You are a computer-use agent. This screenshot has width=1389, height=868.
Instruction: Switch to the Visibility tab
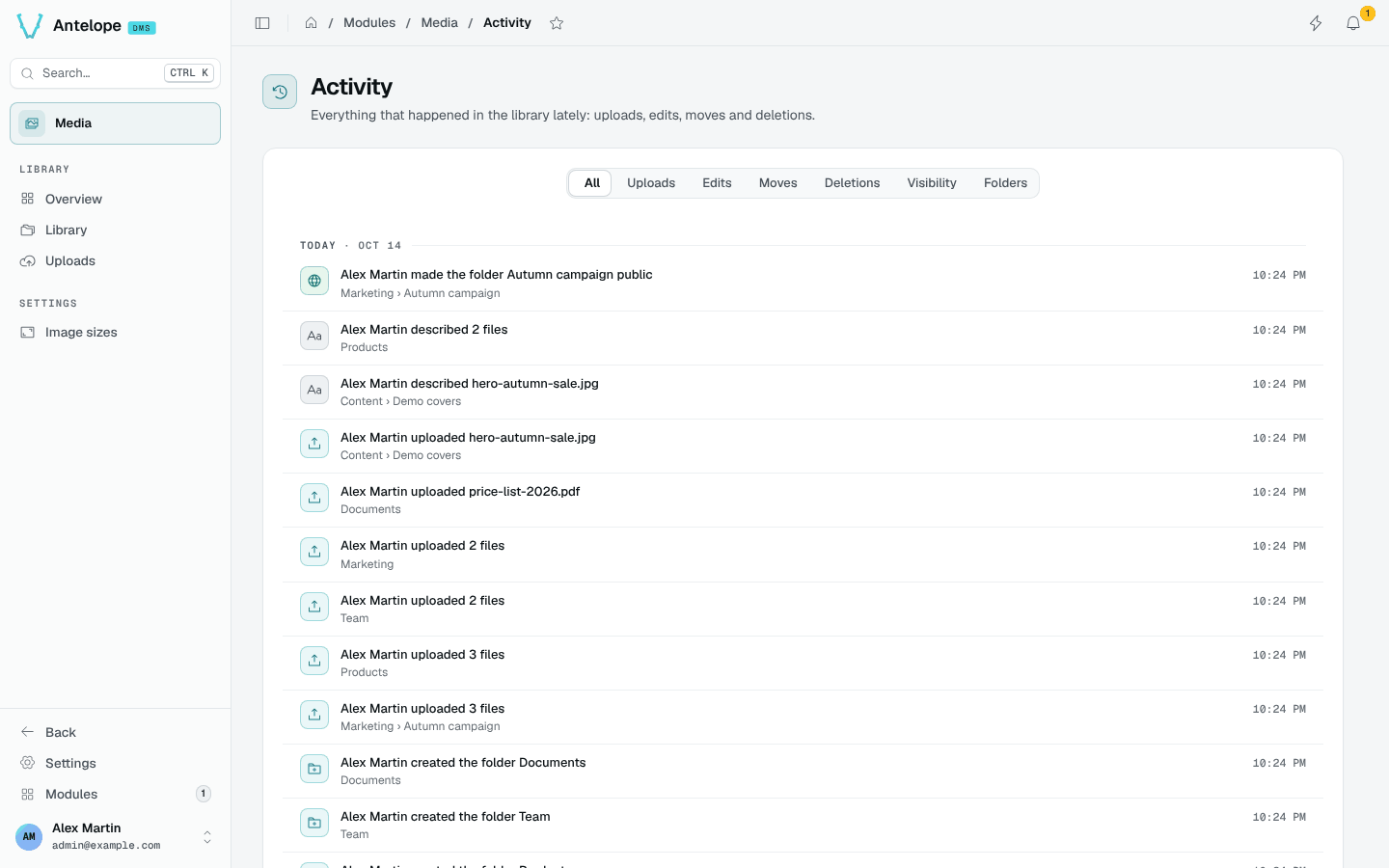pos(932,183)
